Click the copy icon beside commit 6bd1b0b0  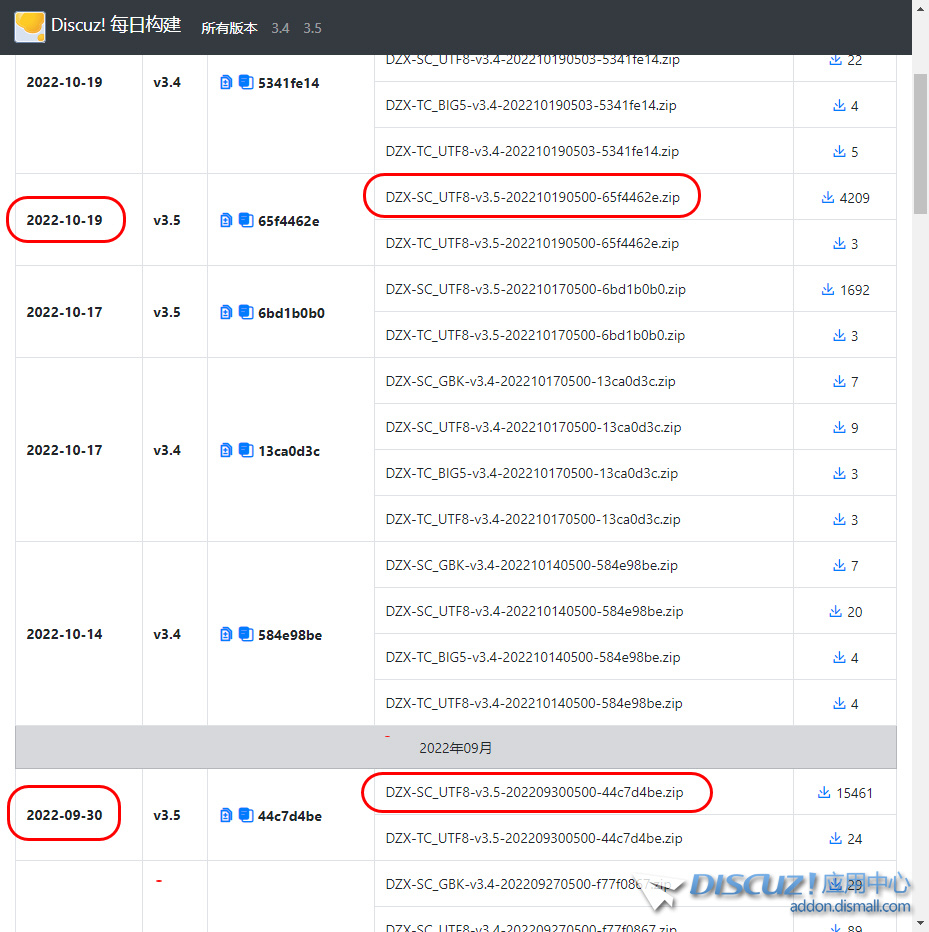point(246,312)
